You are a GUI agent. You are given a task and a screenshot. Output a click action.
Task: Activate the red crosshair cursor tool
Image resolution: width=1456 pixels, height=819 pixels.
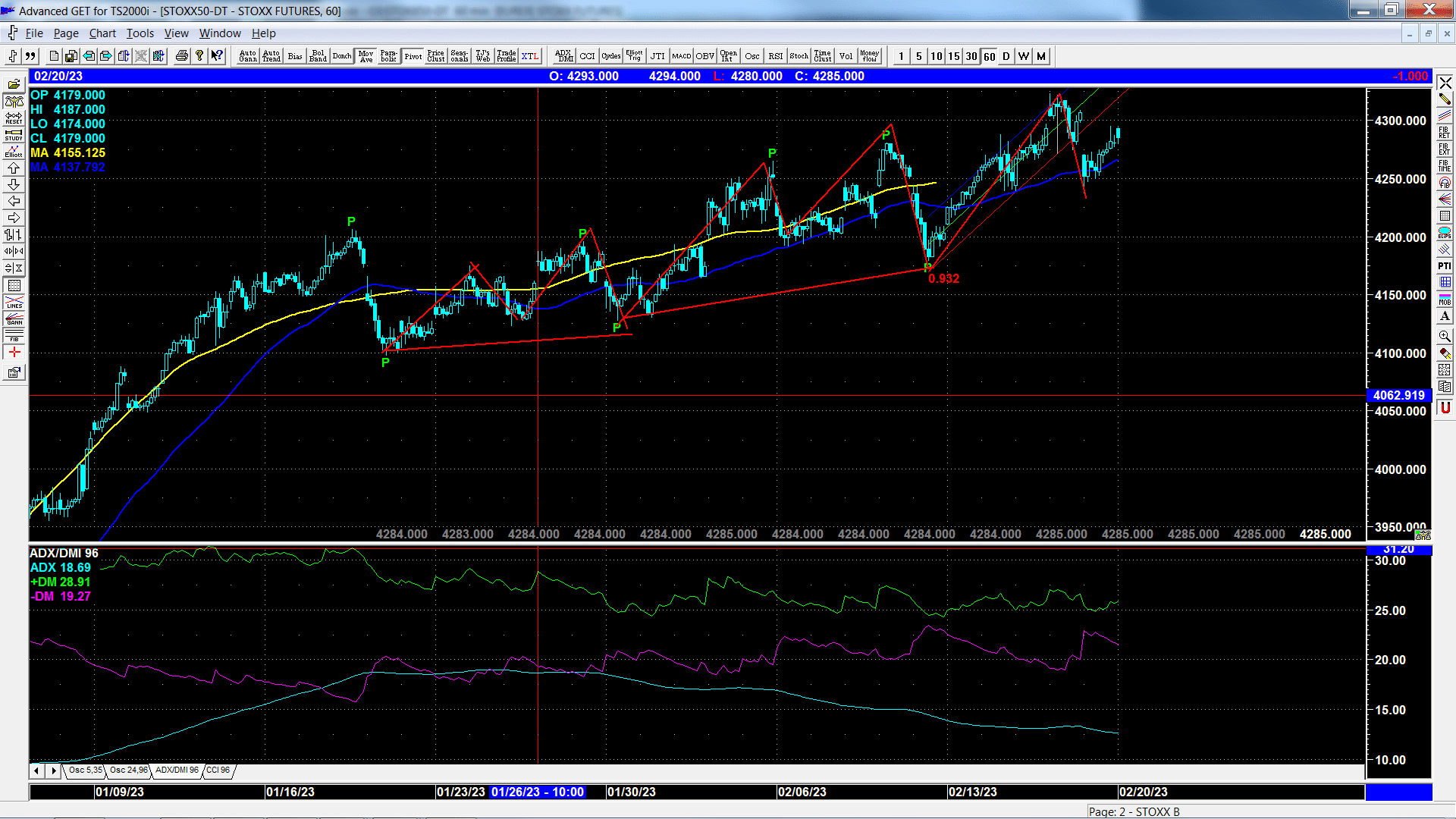[x=14, y=353]
